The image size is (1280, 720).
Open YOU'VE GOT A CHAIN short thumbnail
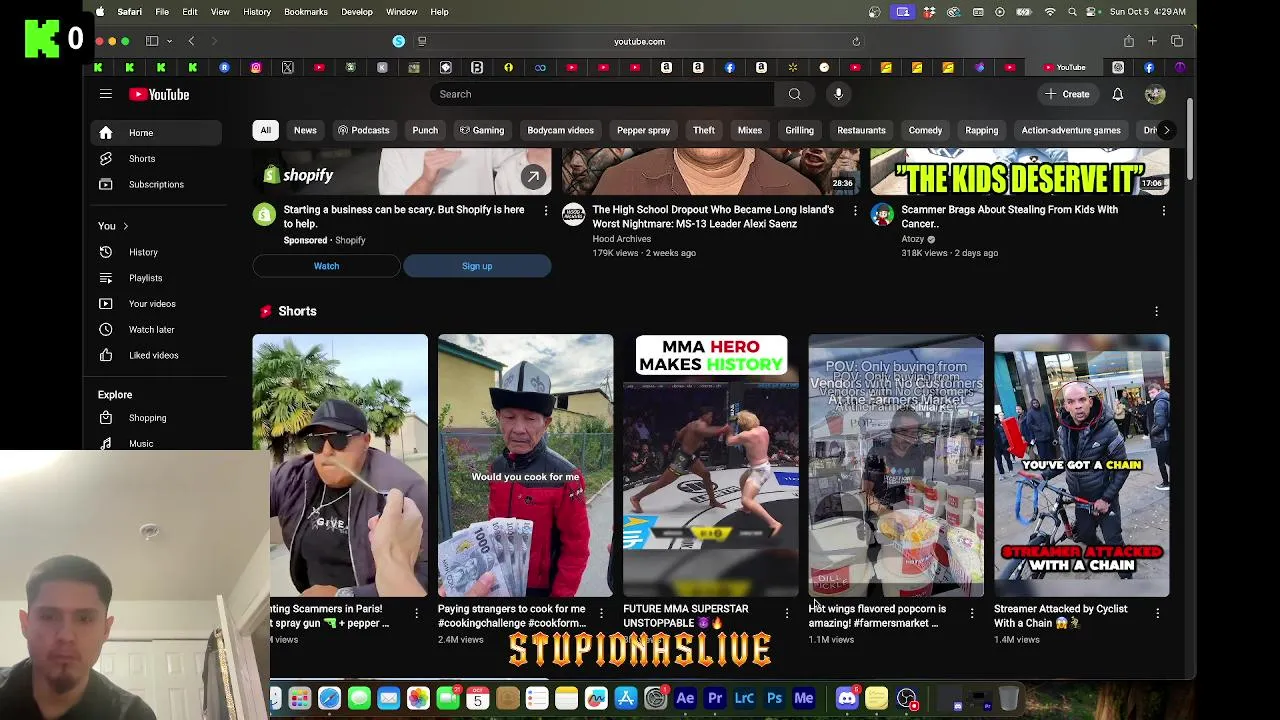coord(1081,466)
